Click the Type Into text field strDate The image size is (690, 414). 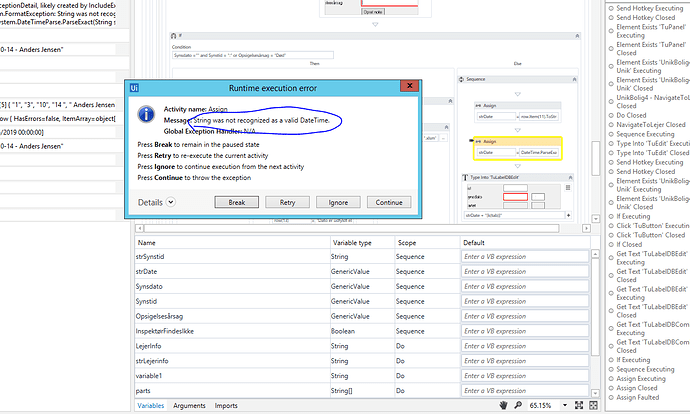pyautogui.click(x=514, y=215)
